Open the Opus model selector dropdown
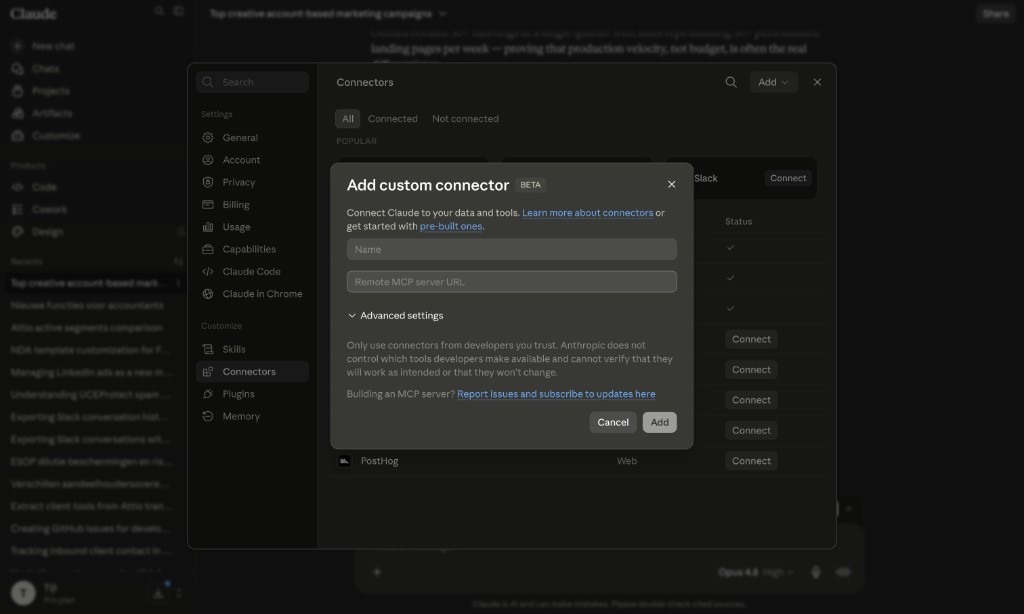The height and width of the screenshot is (614, 1024). pyautogui.click(x=756, y=572)
